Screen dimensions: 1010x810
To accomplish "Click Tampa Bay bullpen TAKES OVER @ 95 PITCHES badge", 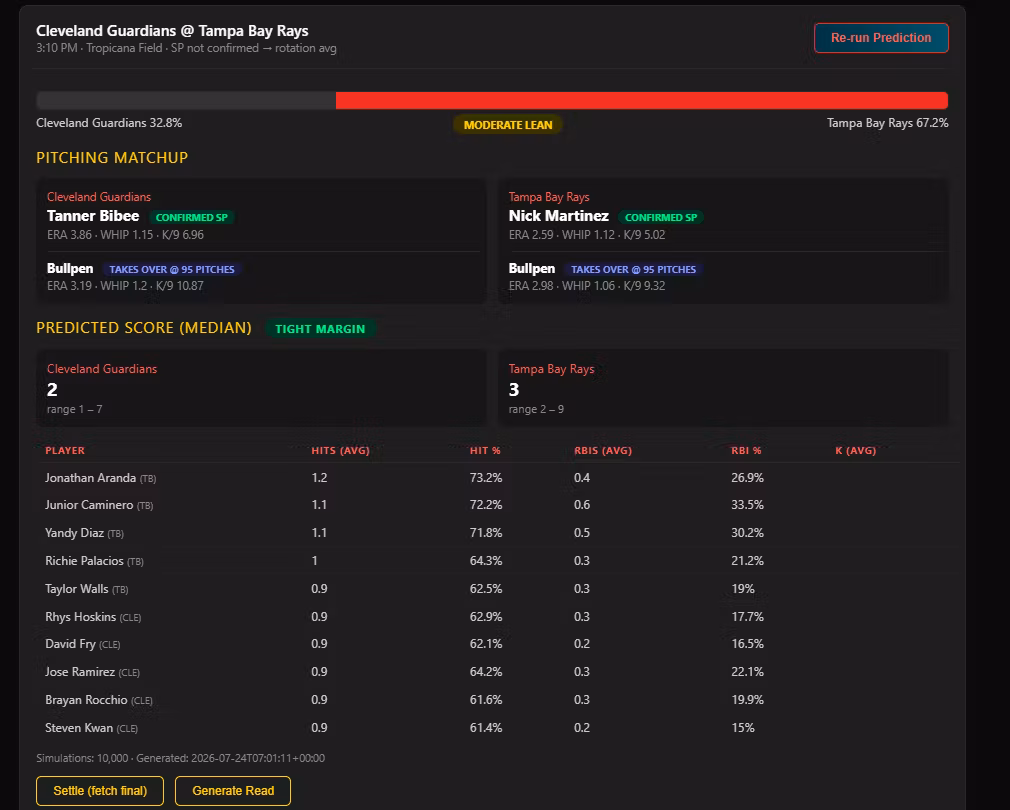I will click(x=633, y=270).
